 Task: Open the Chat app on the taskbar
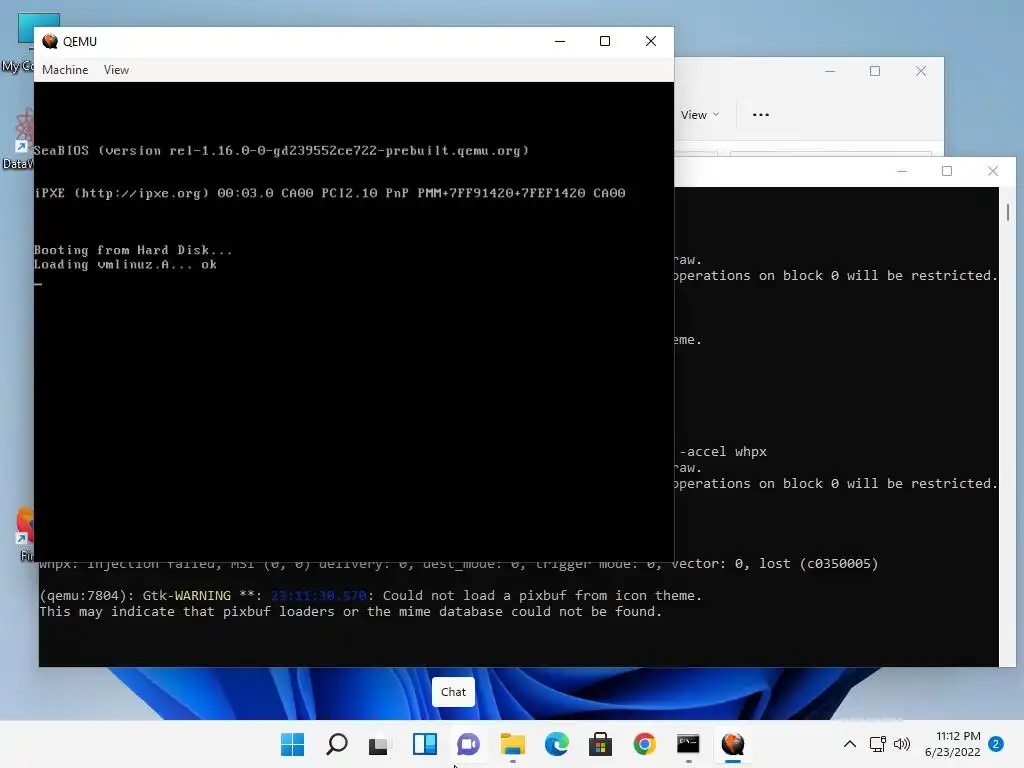[468, 744]
